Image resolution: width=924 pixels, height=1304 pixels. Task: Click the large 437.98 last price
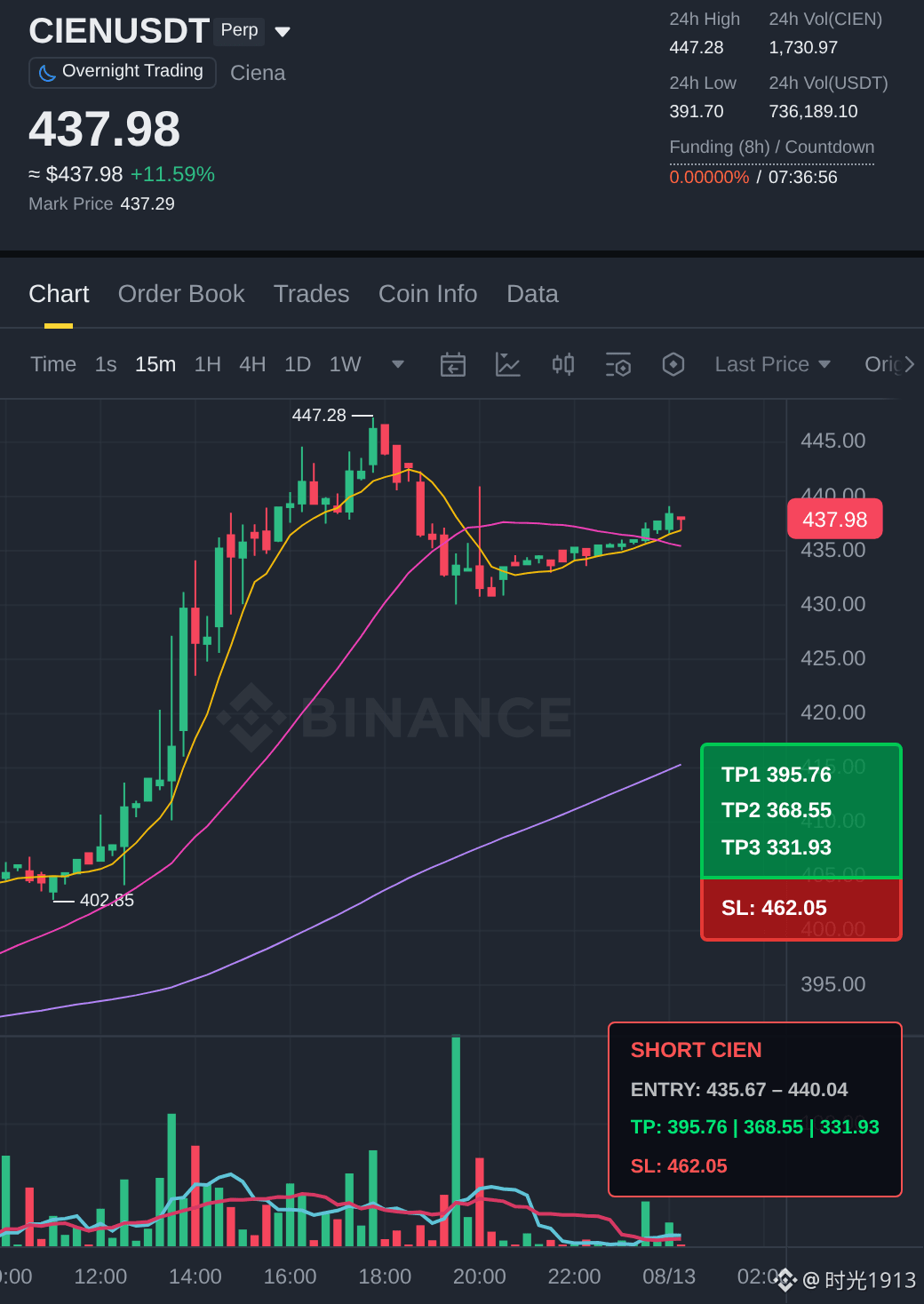(x=104, y=129)
